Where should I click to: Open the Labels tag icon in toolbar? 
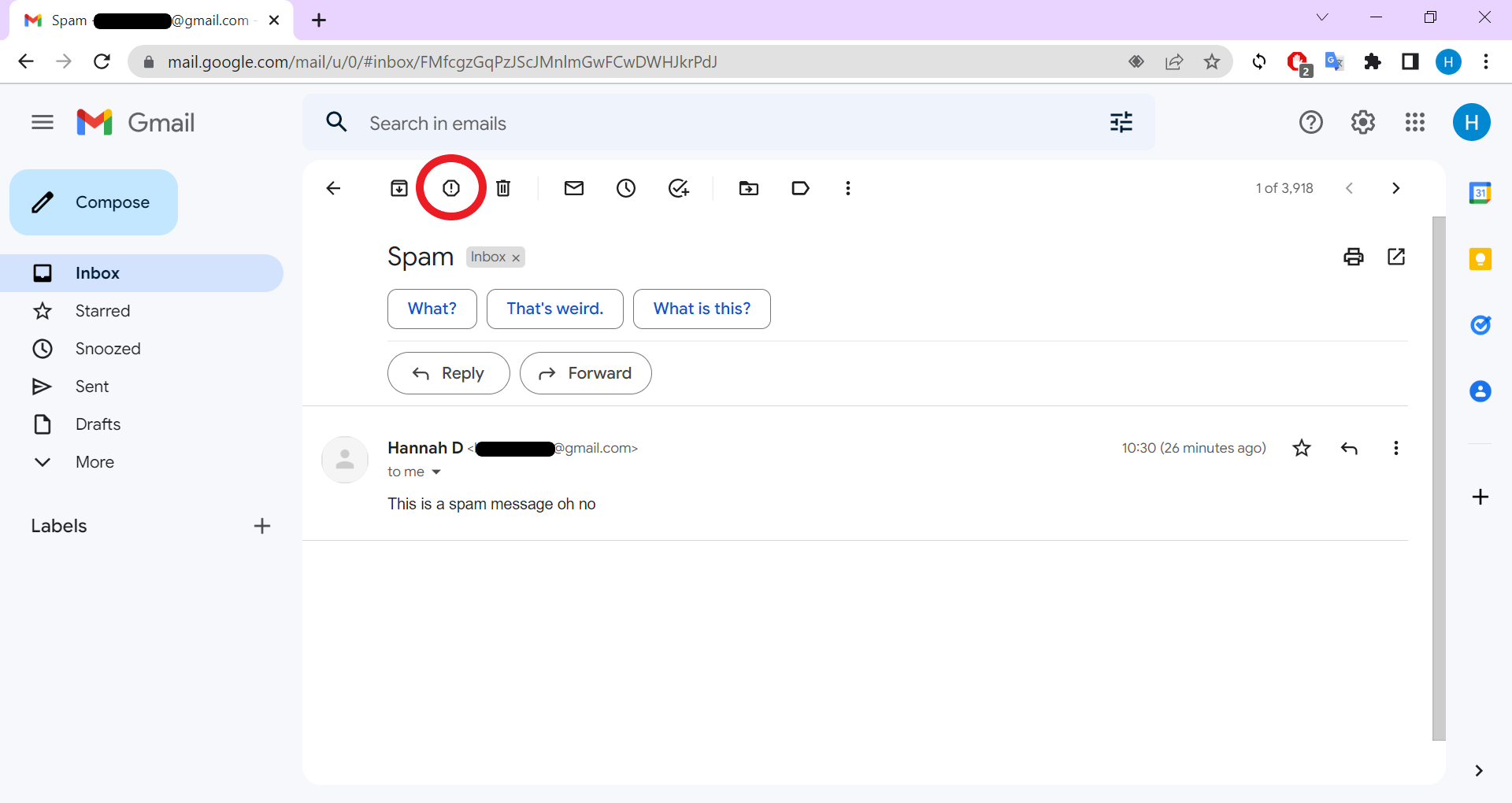tap(800, 188)
